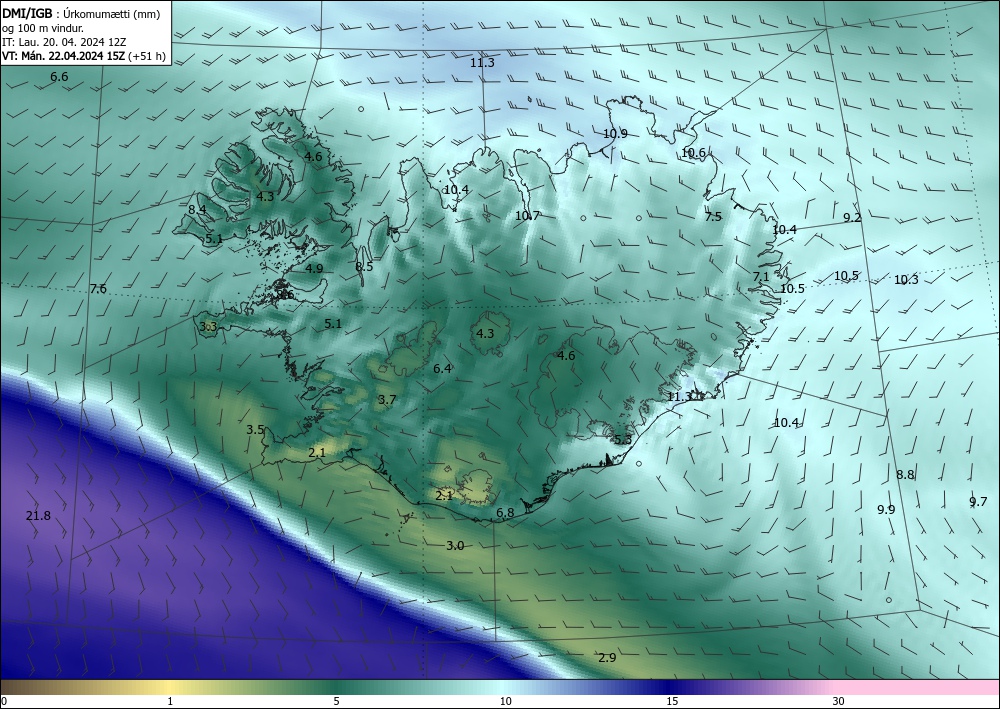This screenshot has width=1000, height=709.
Task: Click the 10 label on the color scale
Action: coord(505,701)
